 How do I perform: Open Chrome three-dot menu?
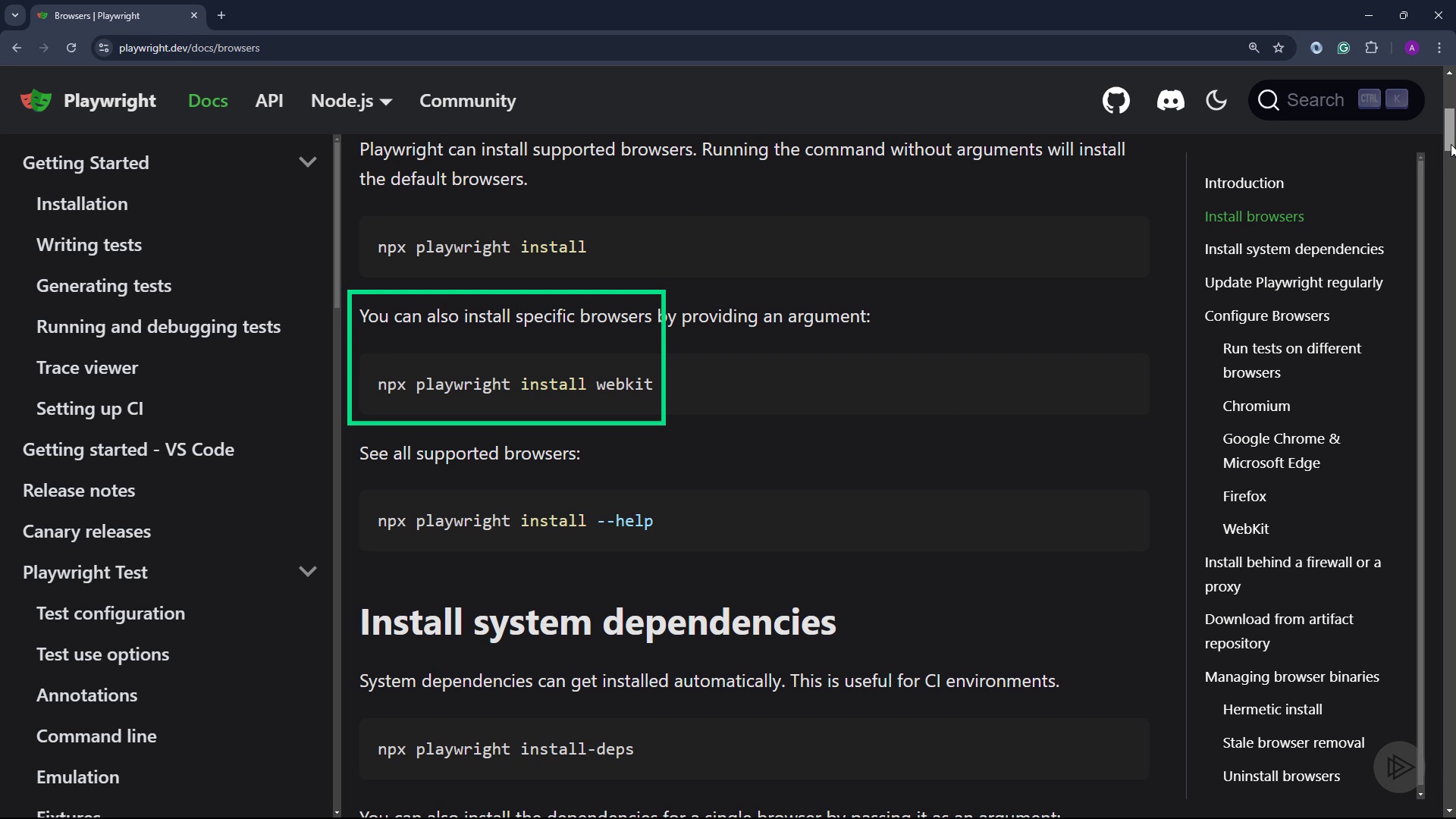tap(1439, 48)
